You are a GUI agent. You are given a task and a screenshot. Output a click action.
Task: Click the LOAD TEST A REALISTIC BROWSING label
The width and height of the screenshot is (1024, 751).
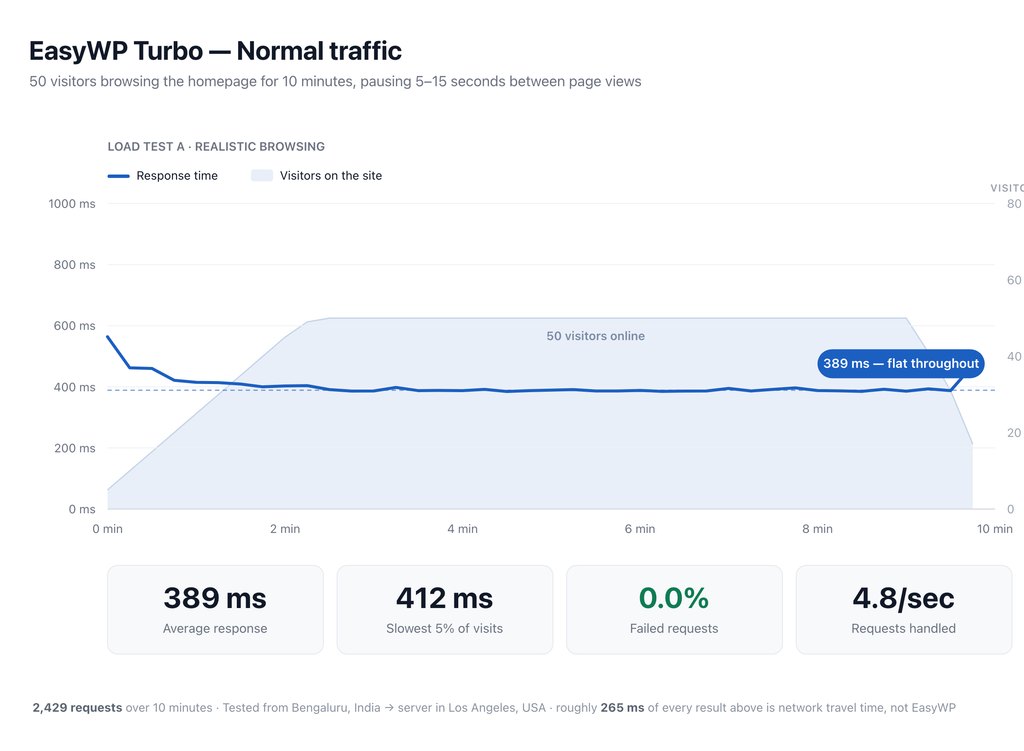(216, 146)
